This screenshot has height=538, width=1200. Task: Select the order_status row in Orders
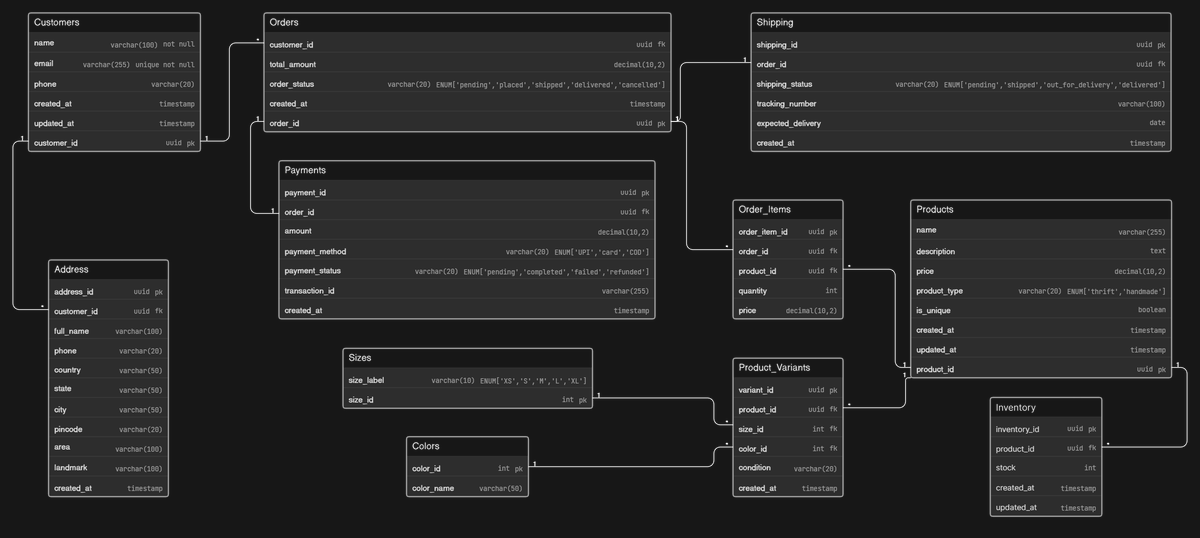(467, 84)
